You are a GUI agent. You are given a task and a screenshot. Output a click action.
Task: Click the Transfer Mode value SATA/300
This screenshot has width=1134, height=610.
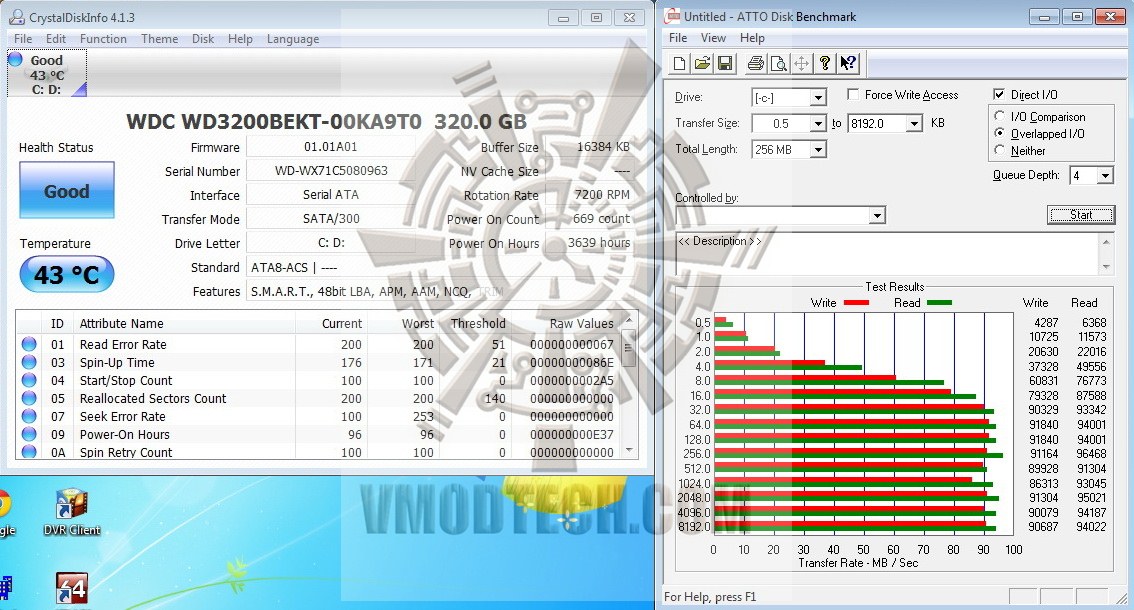point(331,219)
